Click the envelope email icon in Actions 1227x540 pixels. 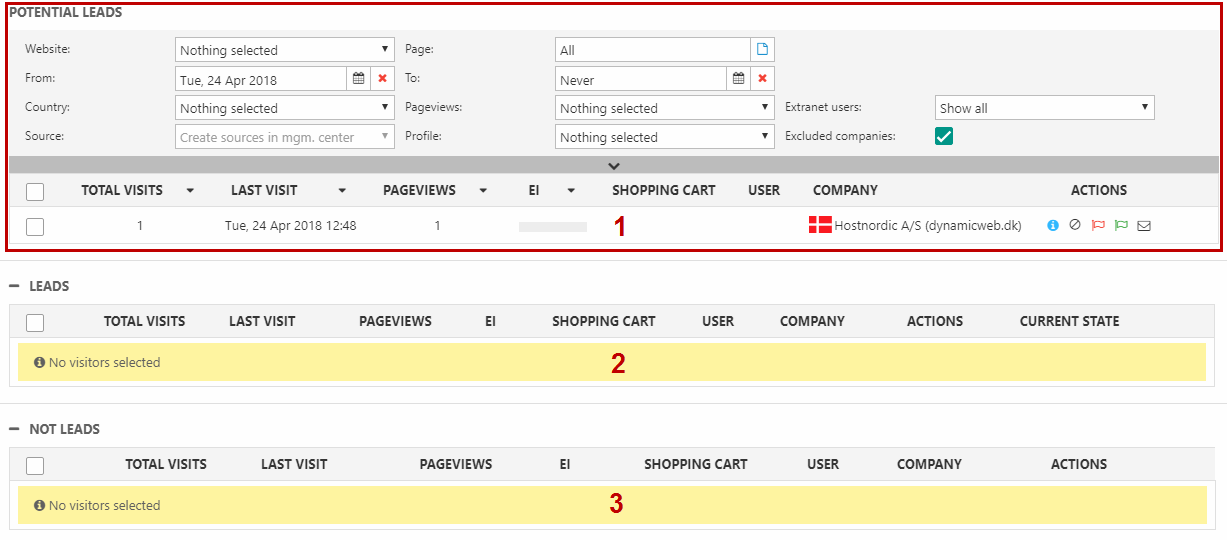click(x=1144, y=226)
